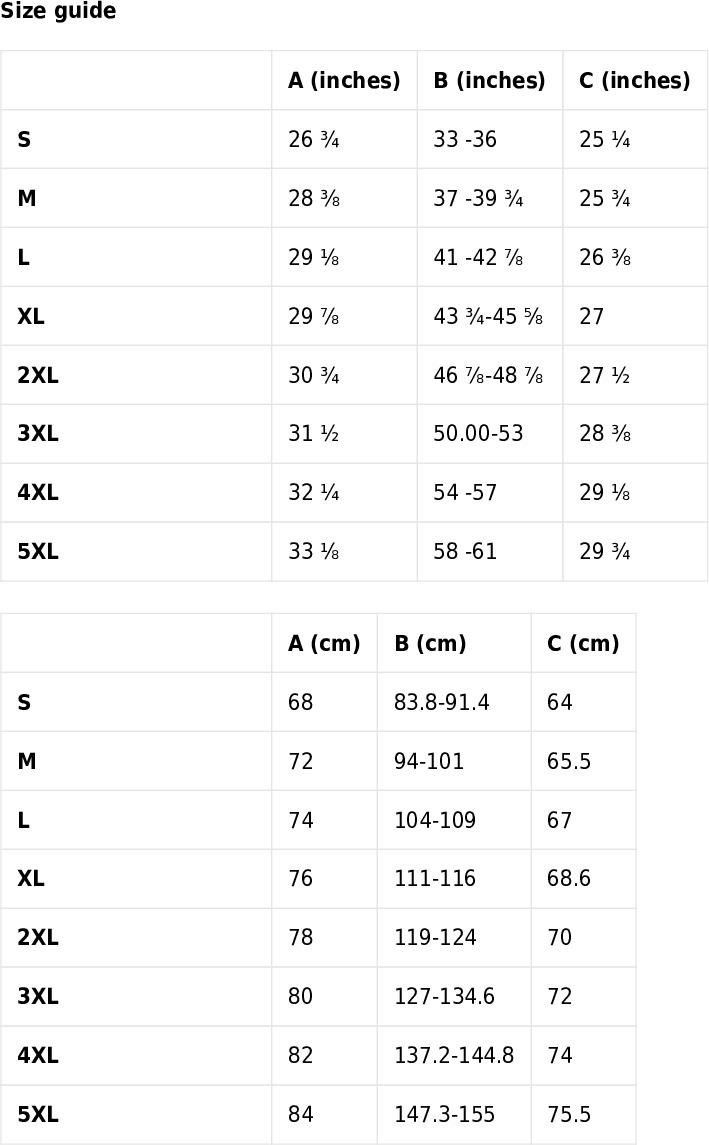The height and width of the screenshot is (1145, 709).
Task: Select the 41 -42 ⅞ cell for size L
Action: (x=478, y=257)
